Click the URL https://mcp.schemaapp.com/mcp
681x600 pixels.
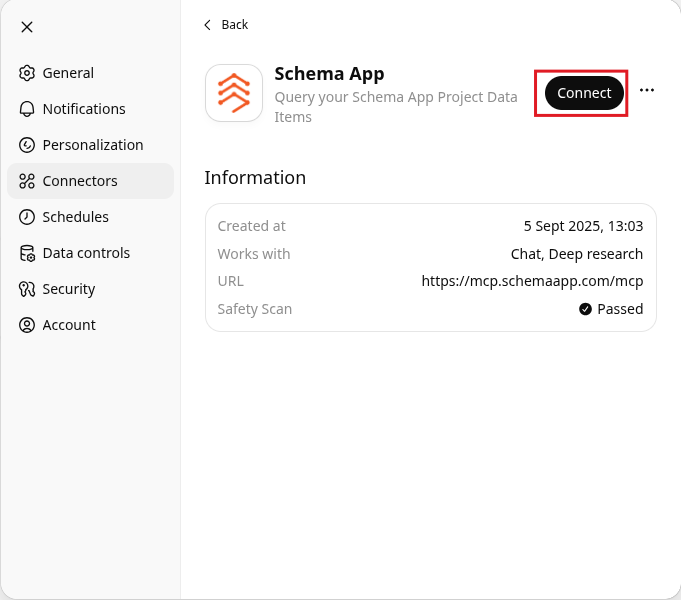coord(532,281)
